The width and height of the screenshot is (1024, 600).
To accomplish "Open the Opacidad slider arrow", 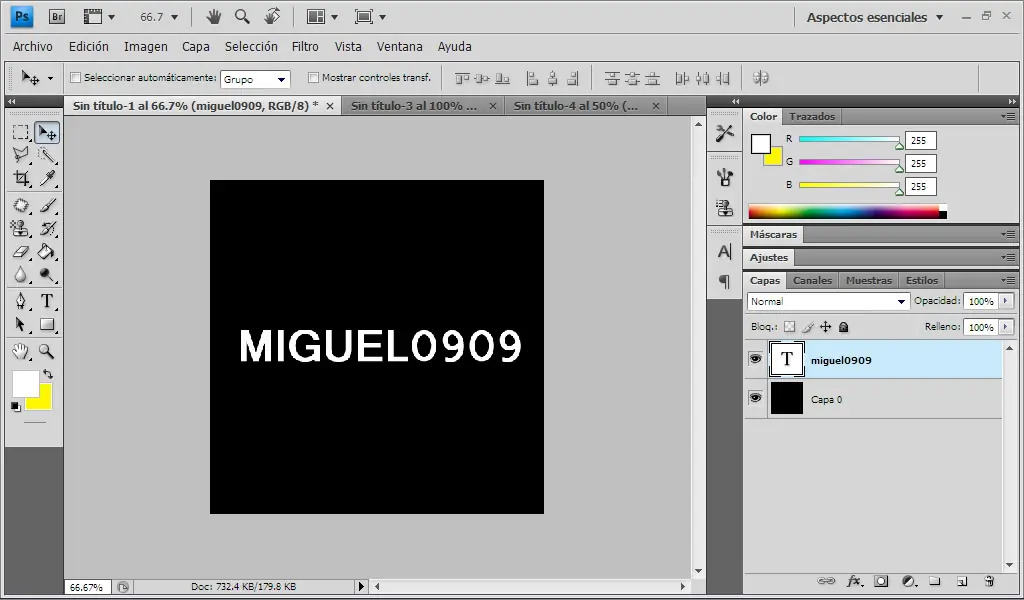I will pos(1006,301).
